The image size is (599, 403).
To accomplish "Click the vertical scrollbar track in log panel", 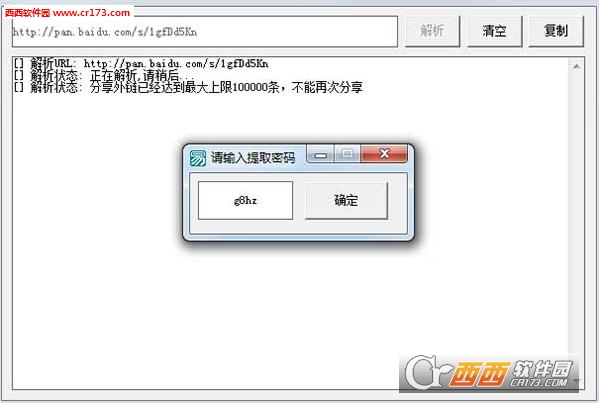I will point(576,223).
